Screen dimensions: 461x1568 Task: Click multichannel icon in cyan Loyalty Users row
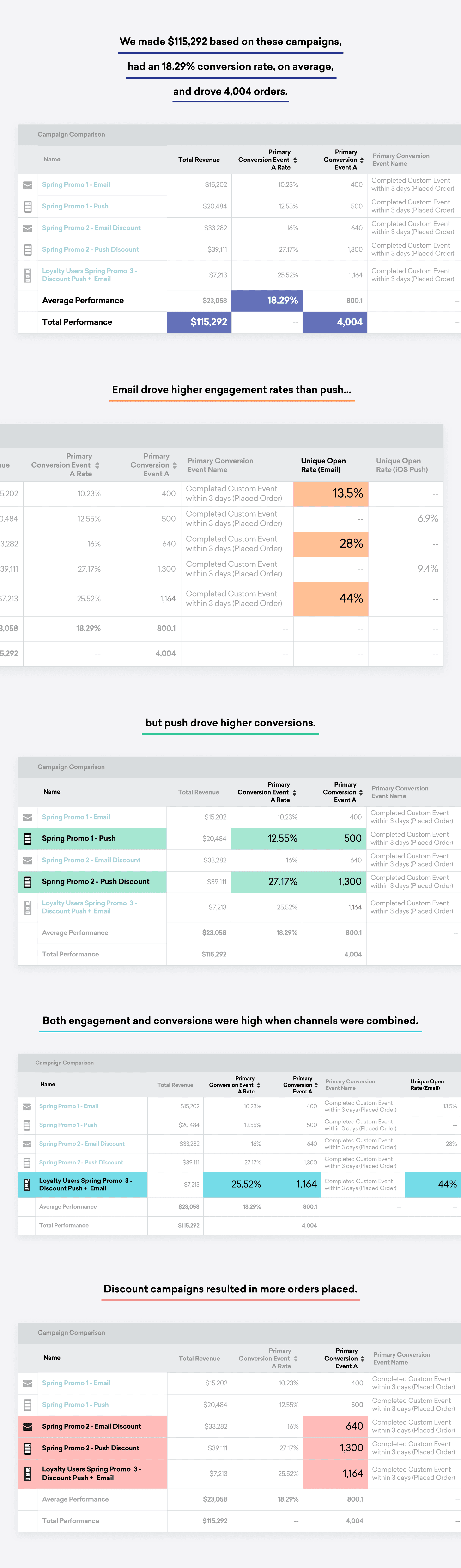pyautogui.click(x=27, y=1185)
